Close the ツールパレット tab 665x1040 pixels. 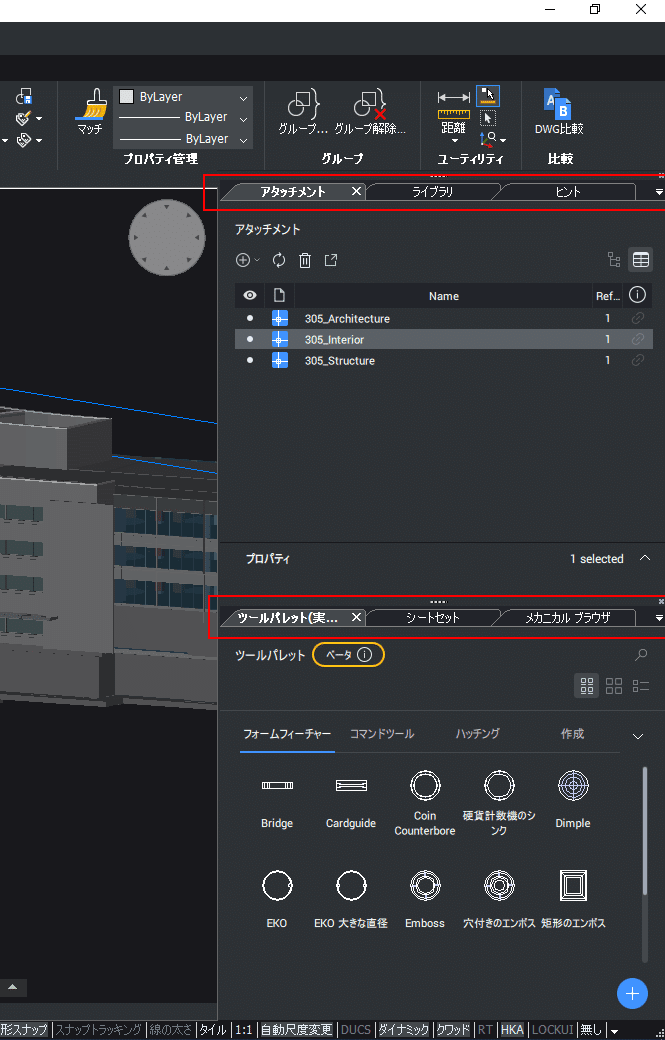click(356, 617)
